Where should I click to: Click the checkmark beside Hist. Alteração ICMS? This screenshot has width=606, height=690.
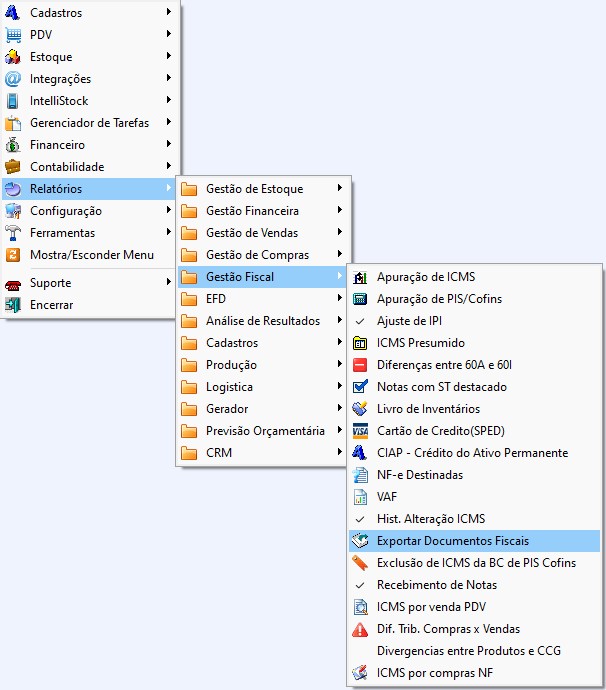click(361, 519)
